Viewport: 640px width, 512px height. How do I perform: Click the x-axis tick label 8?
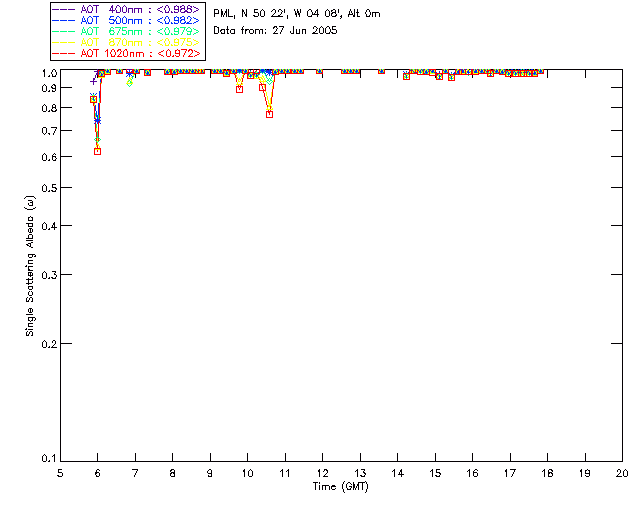173,473
